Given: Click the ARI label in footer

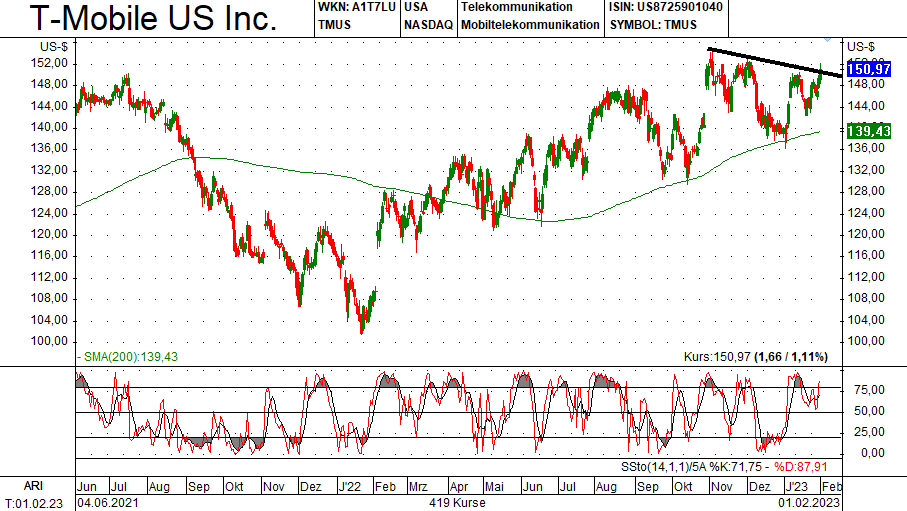Looking at the screenshot, I should (33, 486).
